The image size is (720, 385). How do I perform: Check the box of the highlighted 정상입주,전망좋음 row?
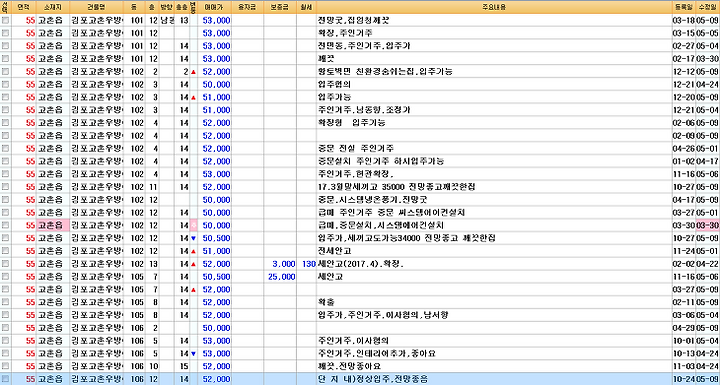click(5, 379)
